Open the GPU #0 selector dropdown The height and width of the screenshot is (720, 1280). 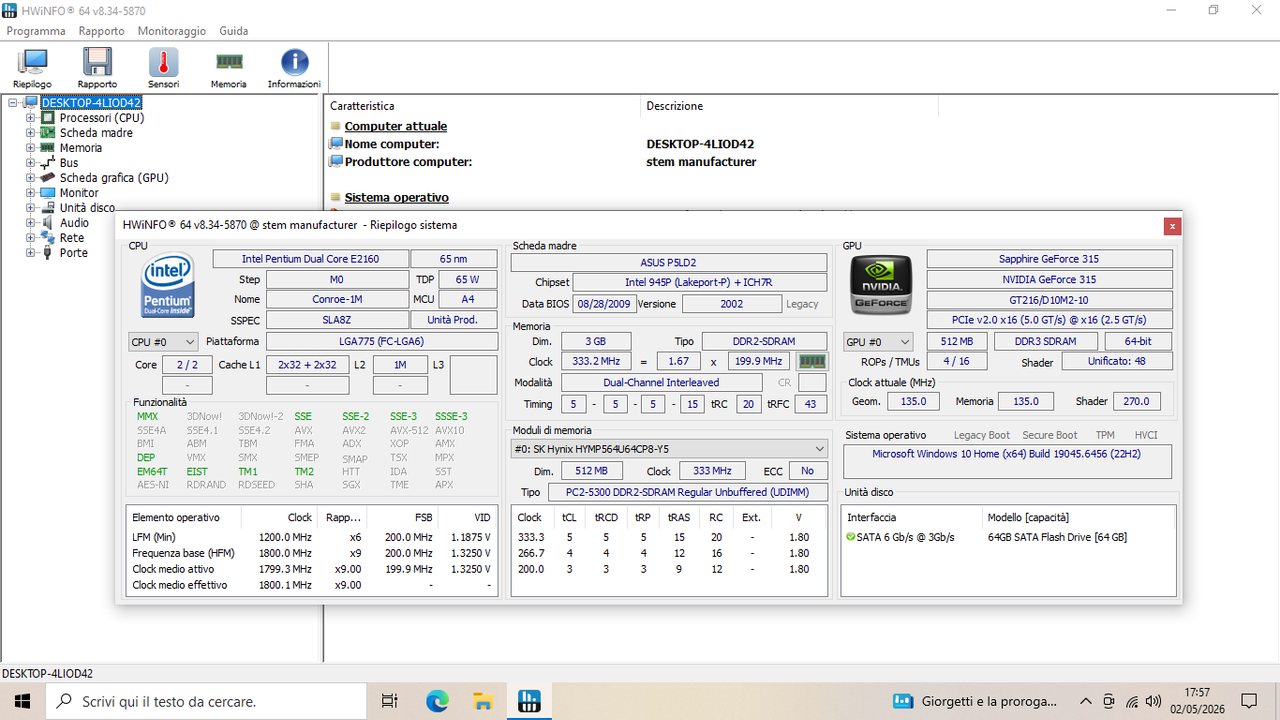click(x=878, y=342)
